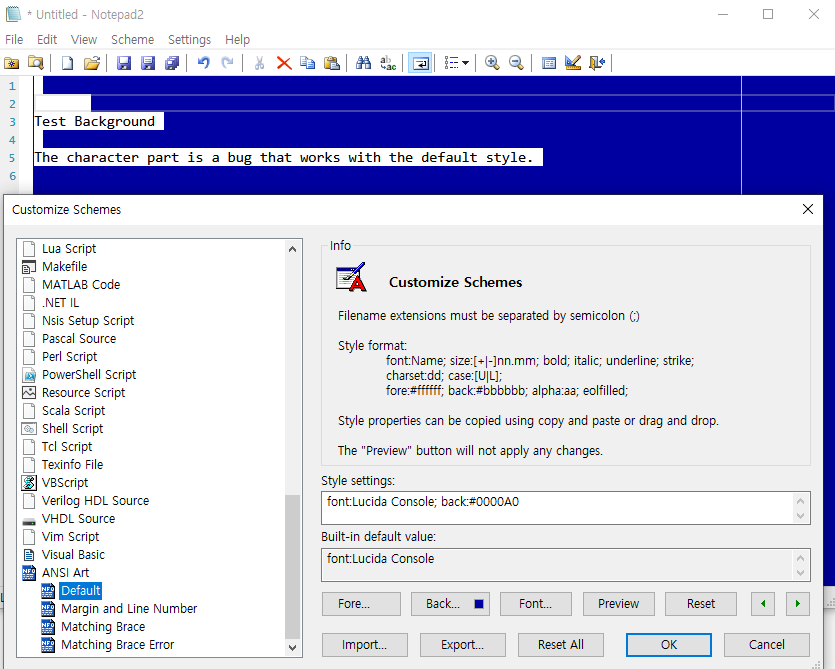Select VHDL Source in scheme list
The height and width of the screenshot is (669, 835).
(x=78, y=519)
